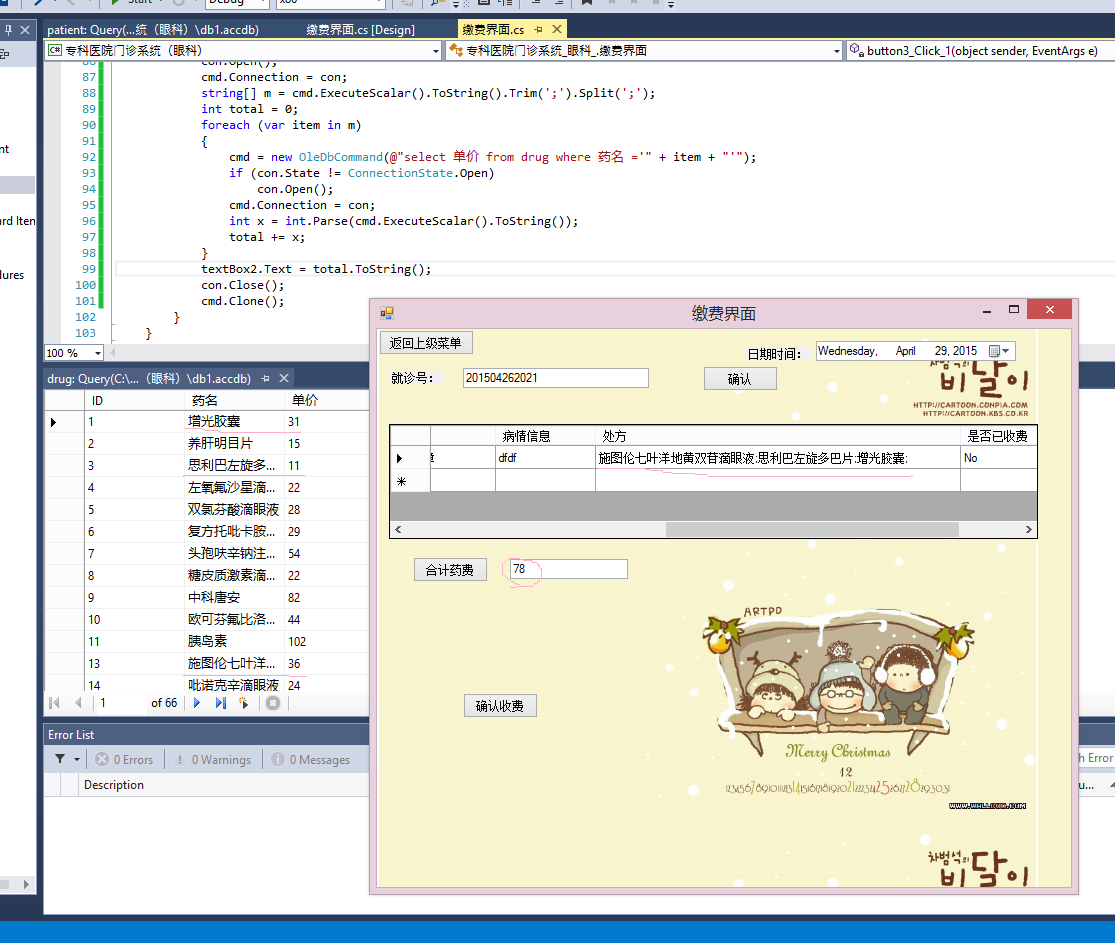Select the drug Query db1.accdb tab
Image resolution: width=1115 pixels, height=943 pixels.
[x=149, y=378]
